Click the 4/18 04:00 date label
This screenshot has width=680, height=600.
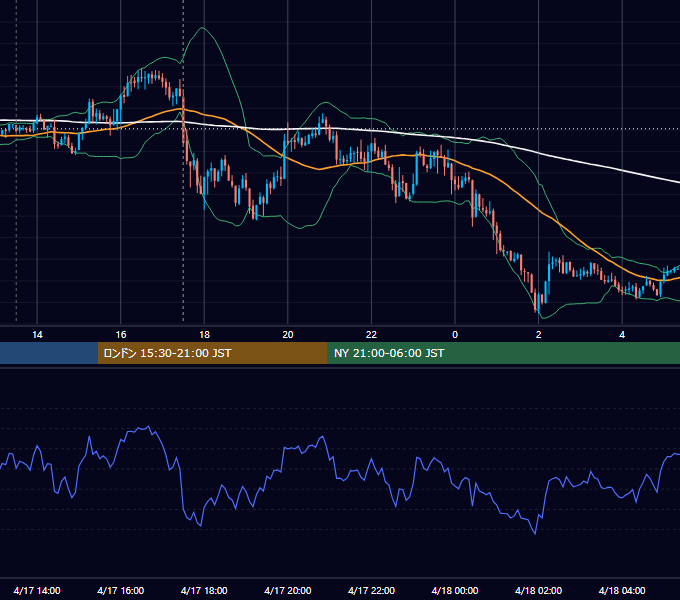click(x=622, y=590)
